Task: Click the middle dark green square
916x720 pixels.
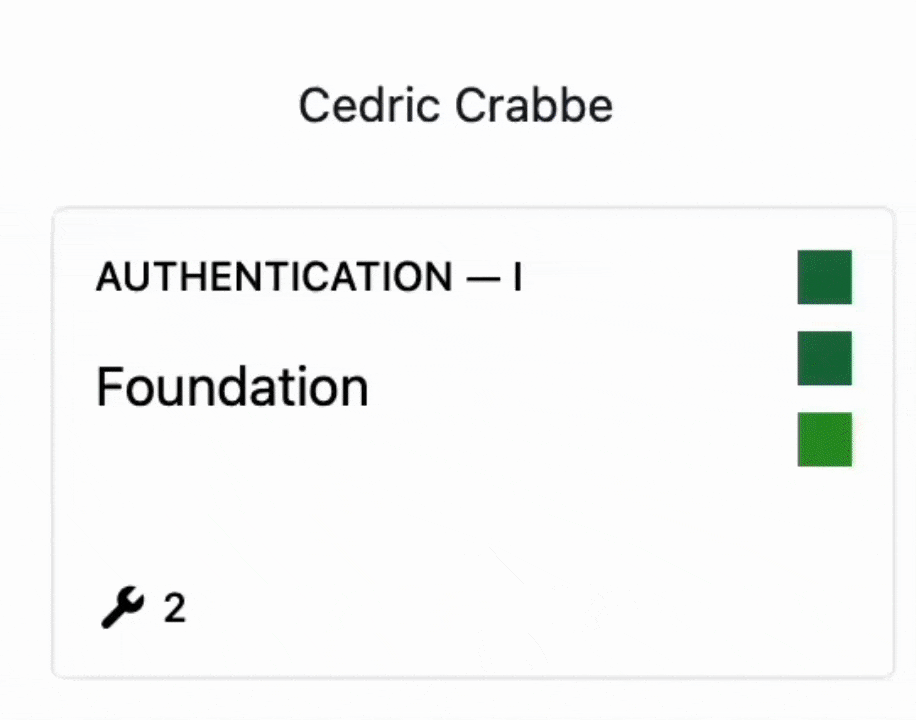Action: [x=824, y=358]
